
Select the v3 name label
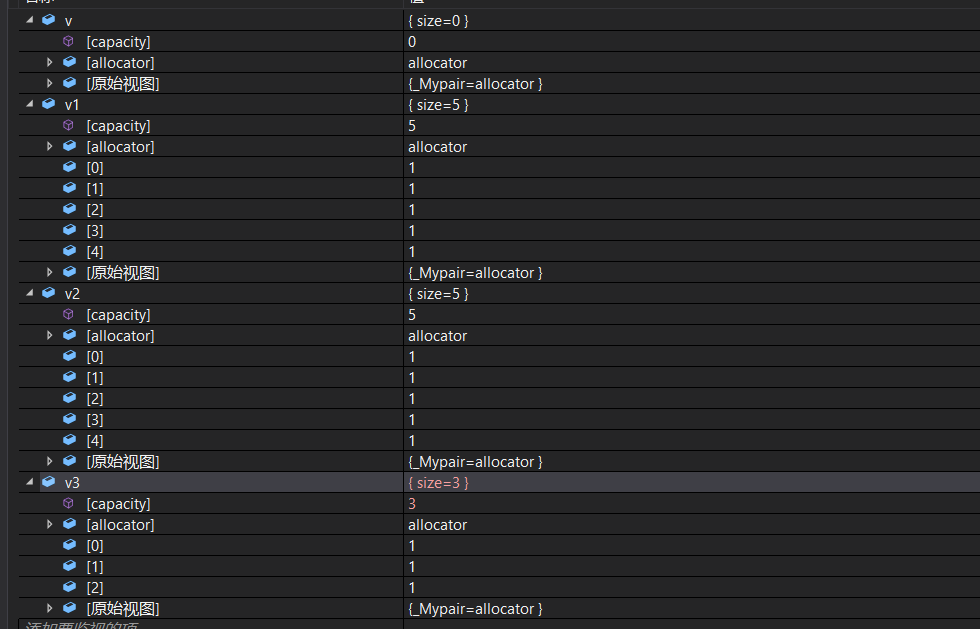[x=72, y=483]
